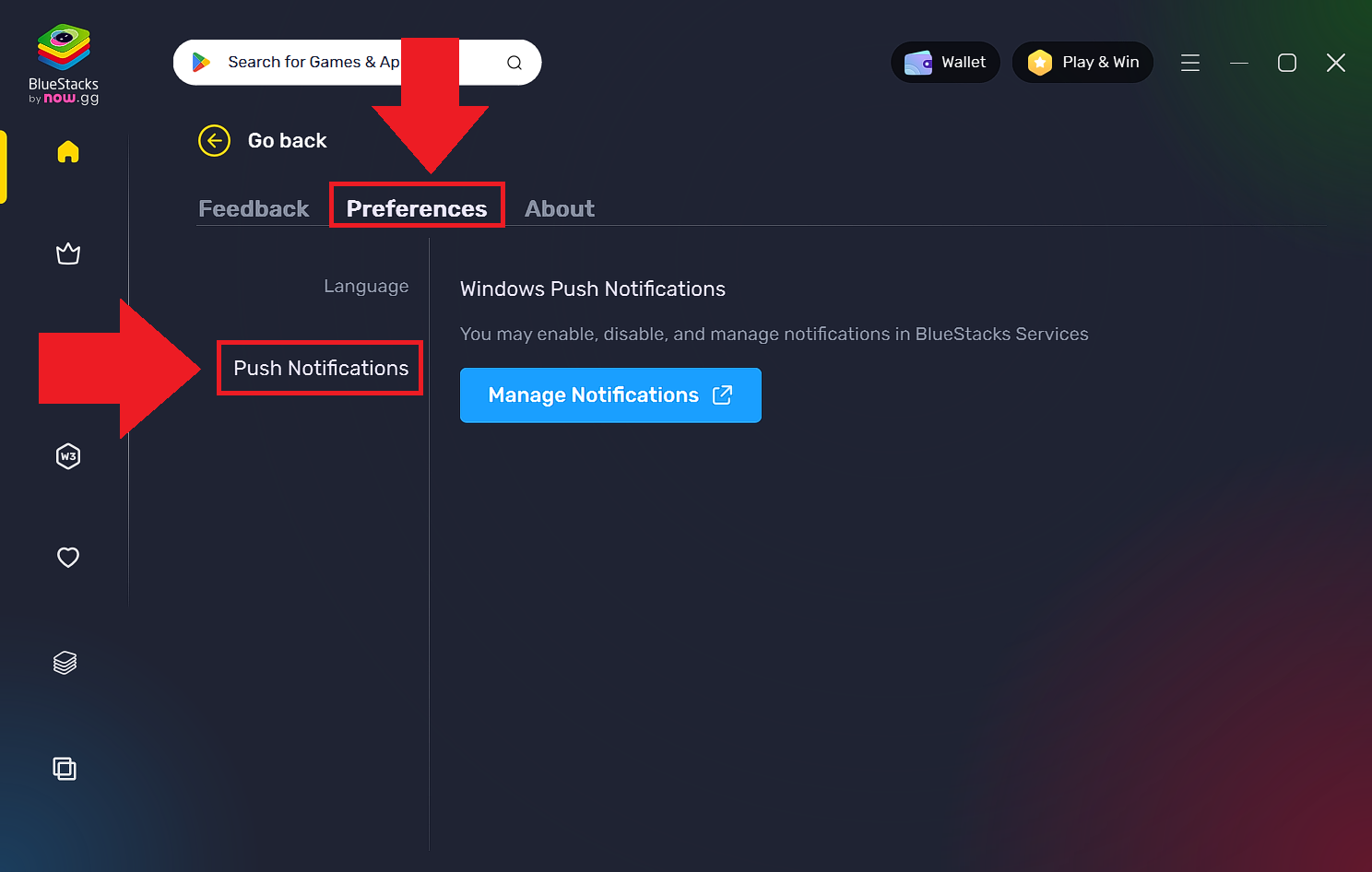The image size is (1372, 872).
Task: Select the Preferences tab
Action: pyautogui.click(x=416, y=208)
